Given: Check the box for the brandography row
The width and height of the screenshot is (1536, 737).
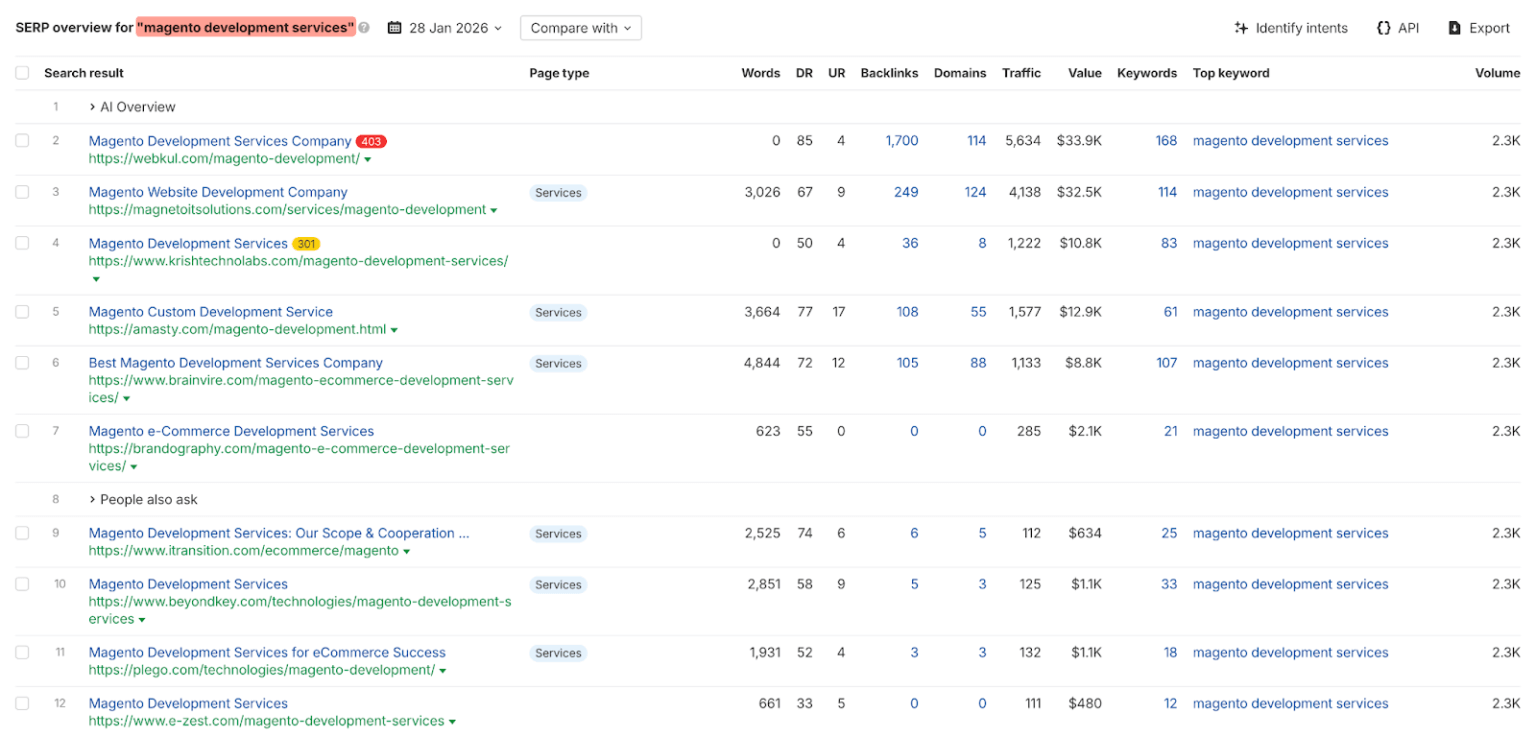Looking at the screenshot, I should point(22,431).
